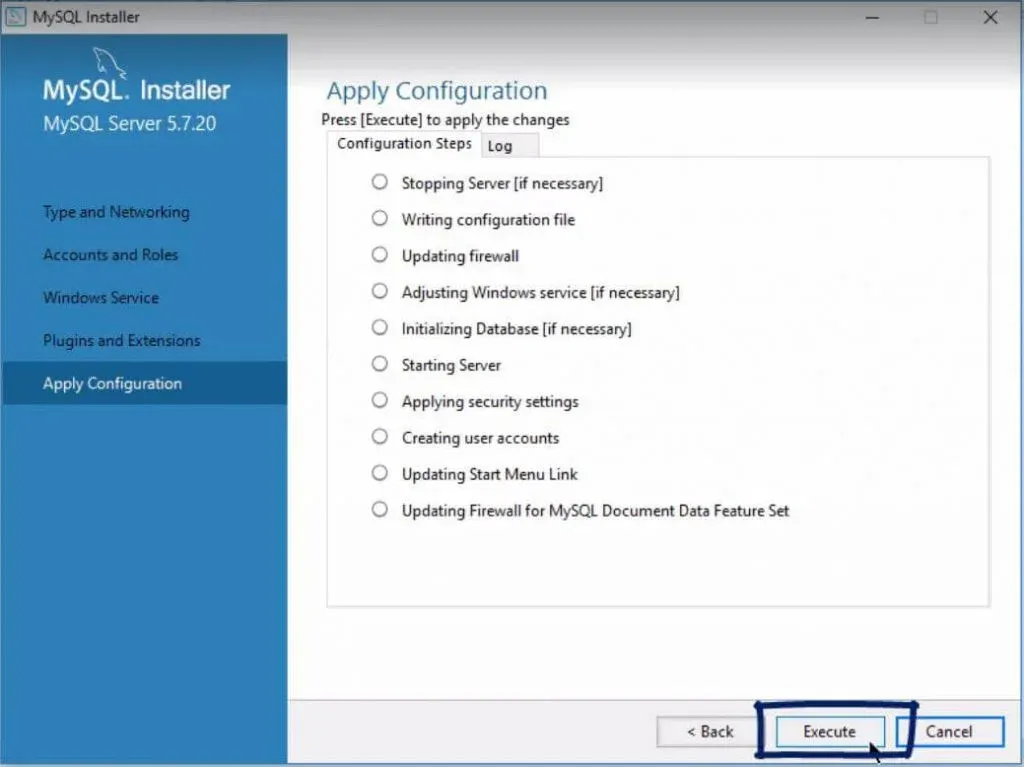
Task: Click the Adjusting Windows service step circle
Action: 379,291
